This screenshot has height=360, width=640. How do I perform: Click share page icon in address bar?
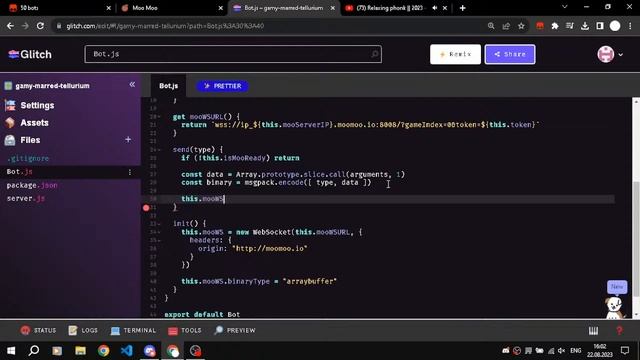pos(506,26)
